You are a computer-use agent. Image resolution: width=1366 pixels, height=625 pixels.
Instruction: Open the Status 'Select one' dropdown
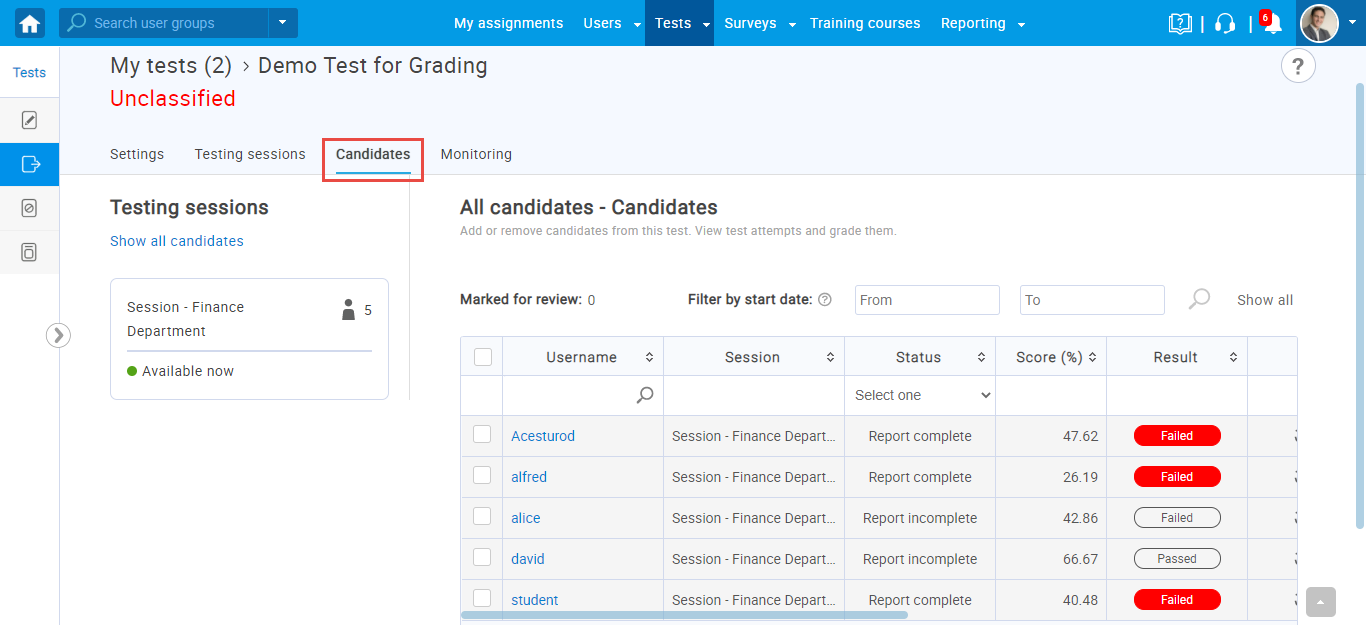[x=920, y=395]
